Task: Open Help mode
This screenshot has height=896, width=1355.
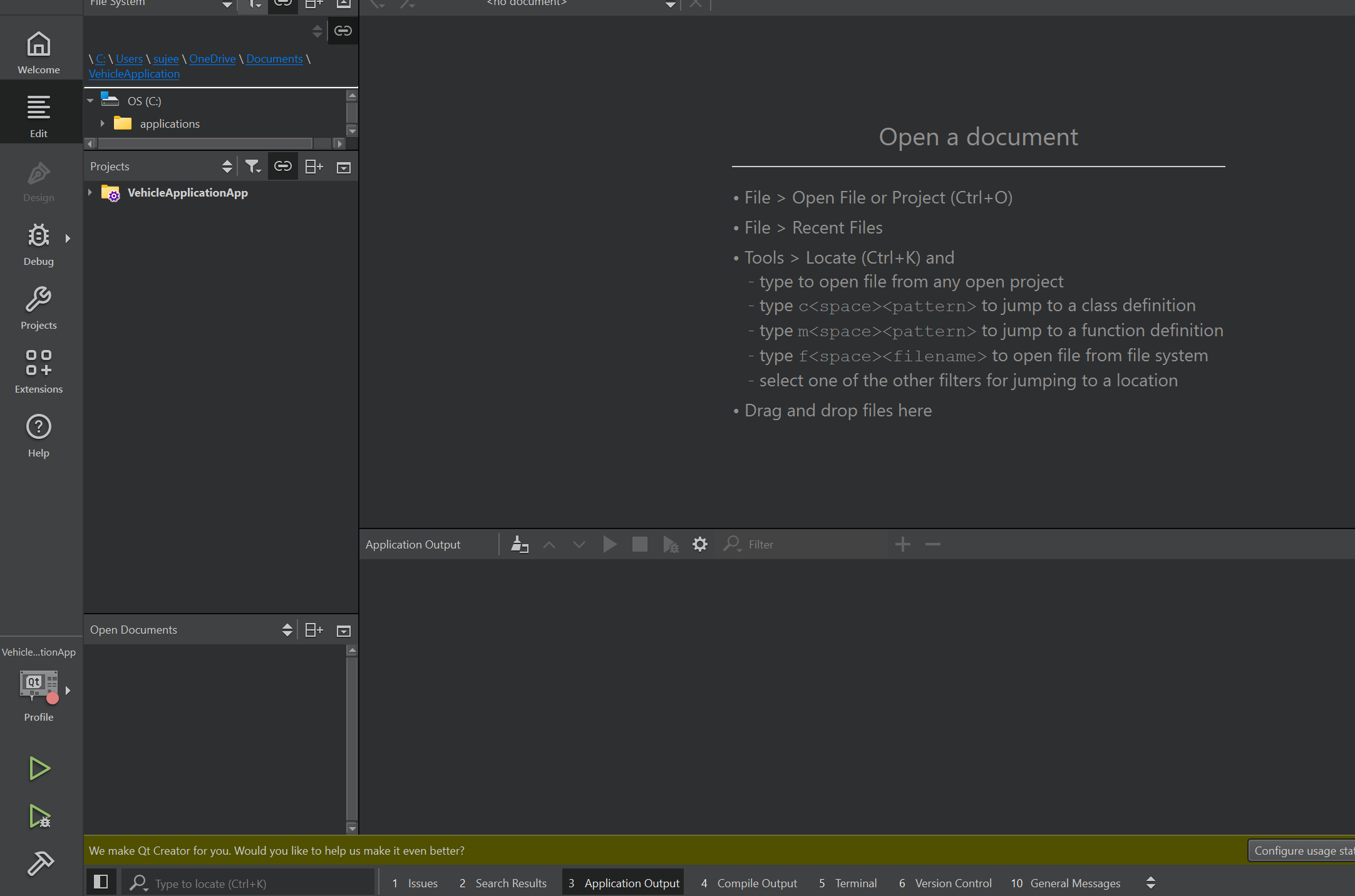Action: (39, 436)
